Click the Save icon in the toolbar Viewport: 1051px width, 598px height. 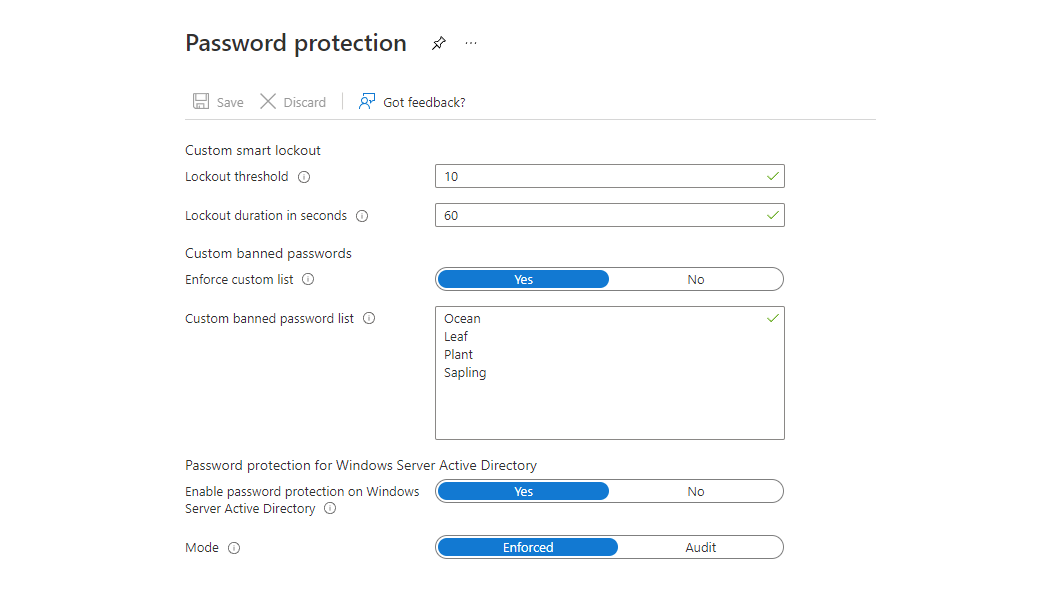click(200, 101)
